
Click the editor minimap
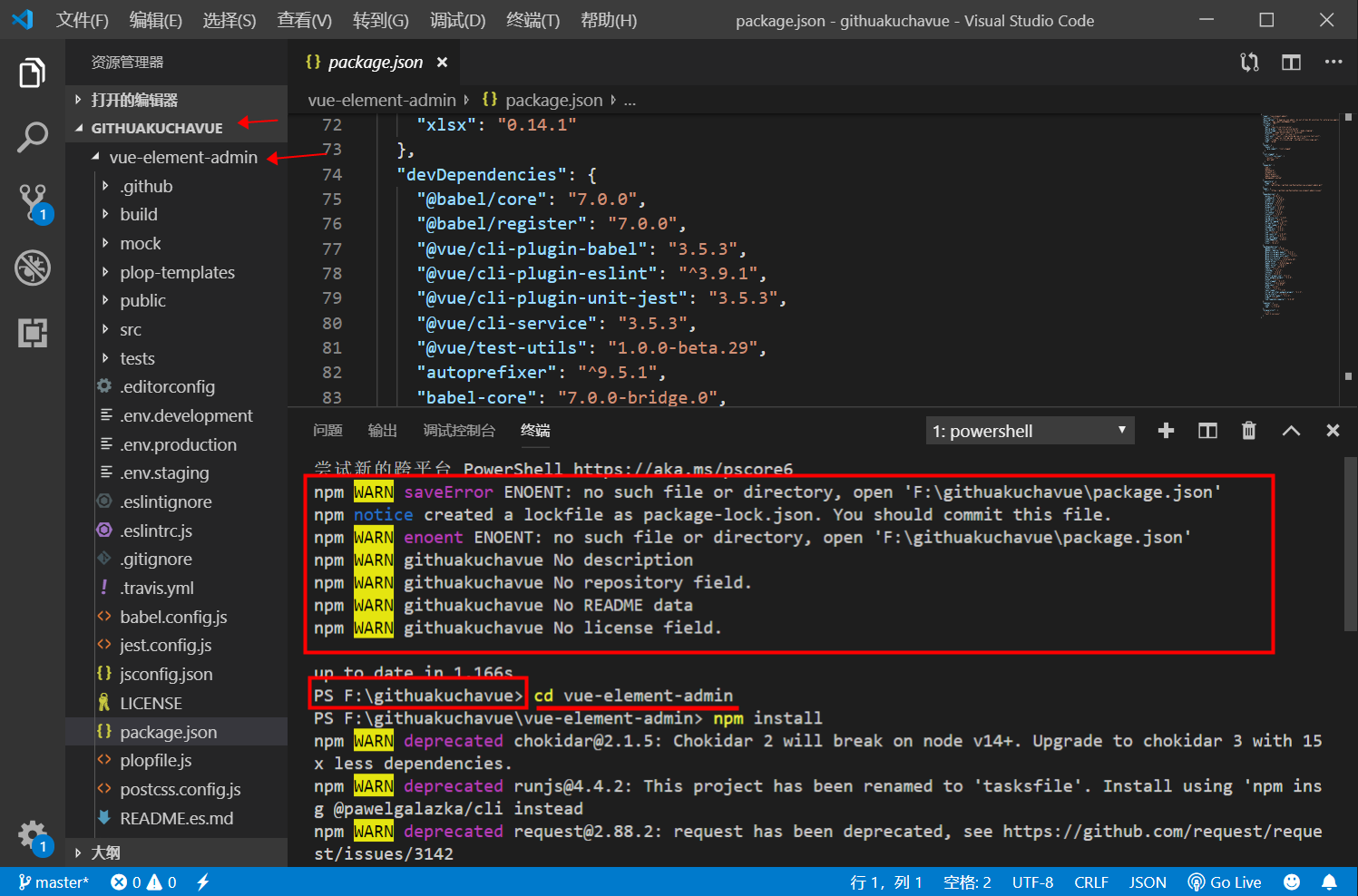pyautogui.click(x=1300, y=258)
